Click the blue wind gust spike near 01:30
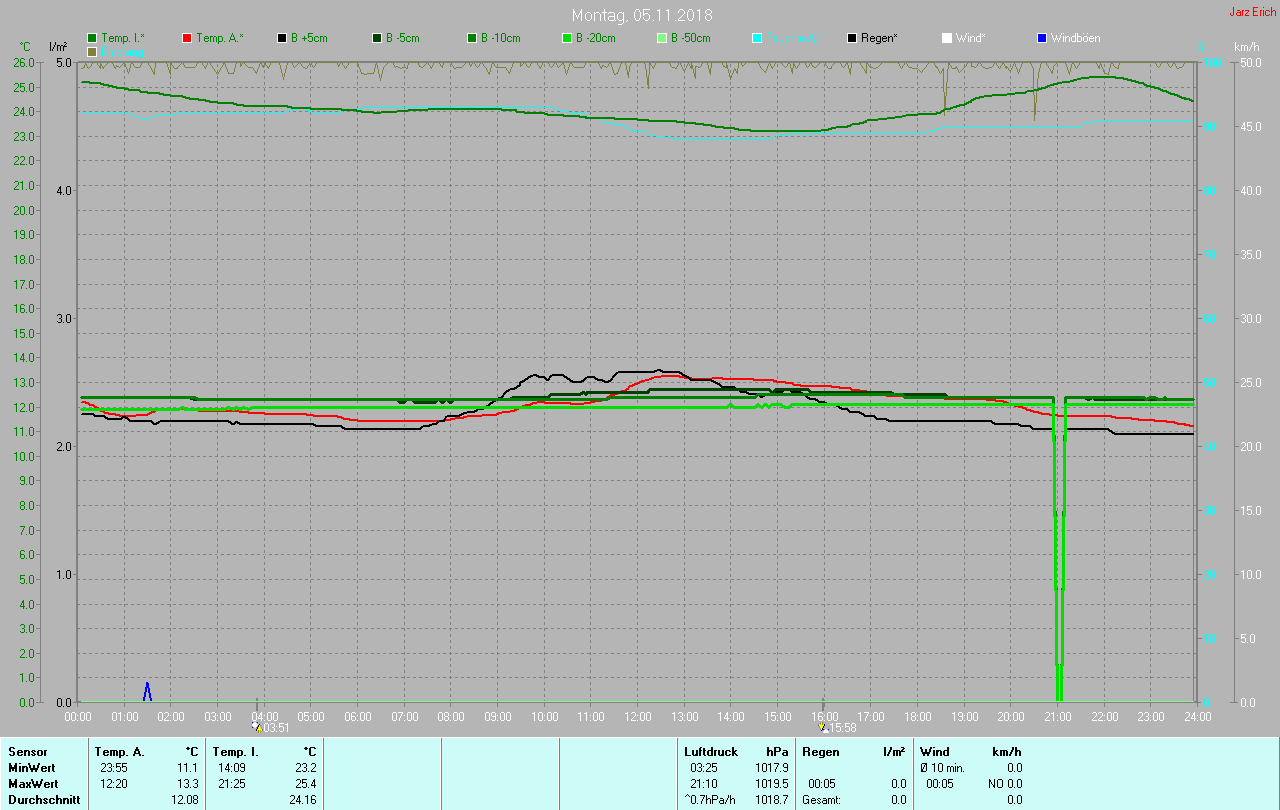This screenshot has height=810, width=1280. pos(147,691)
